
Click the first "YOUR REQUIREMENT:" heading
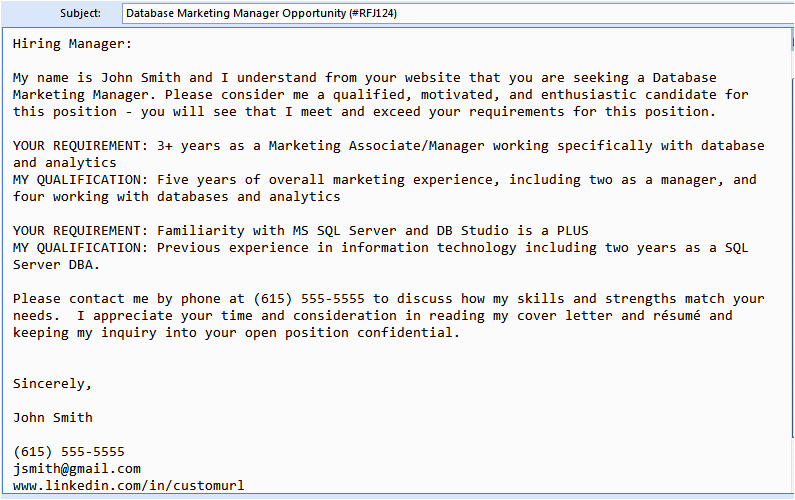pos(81,146)
